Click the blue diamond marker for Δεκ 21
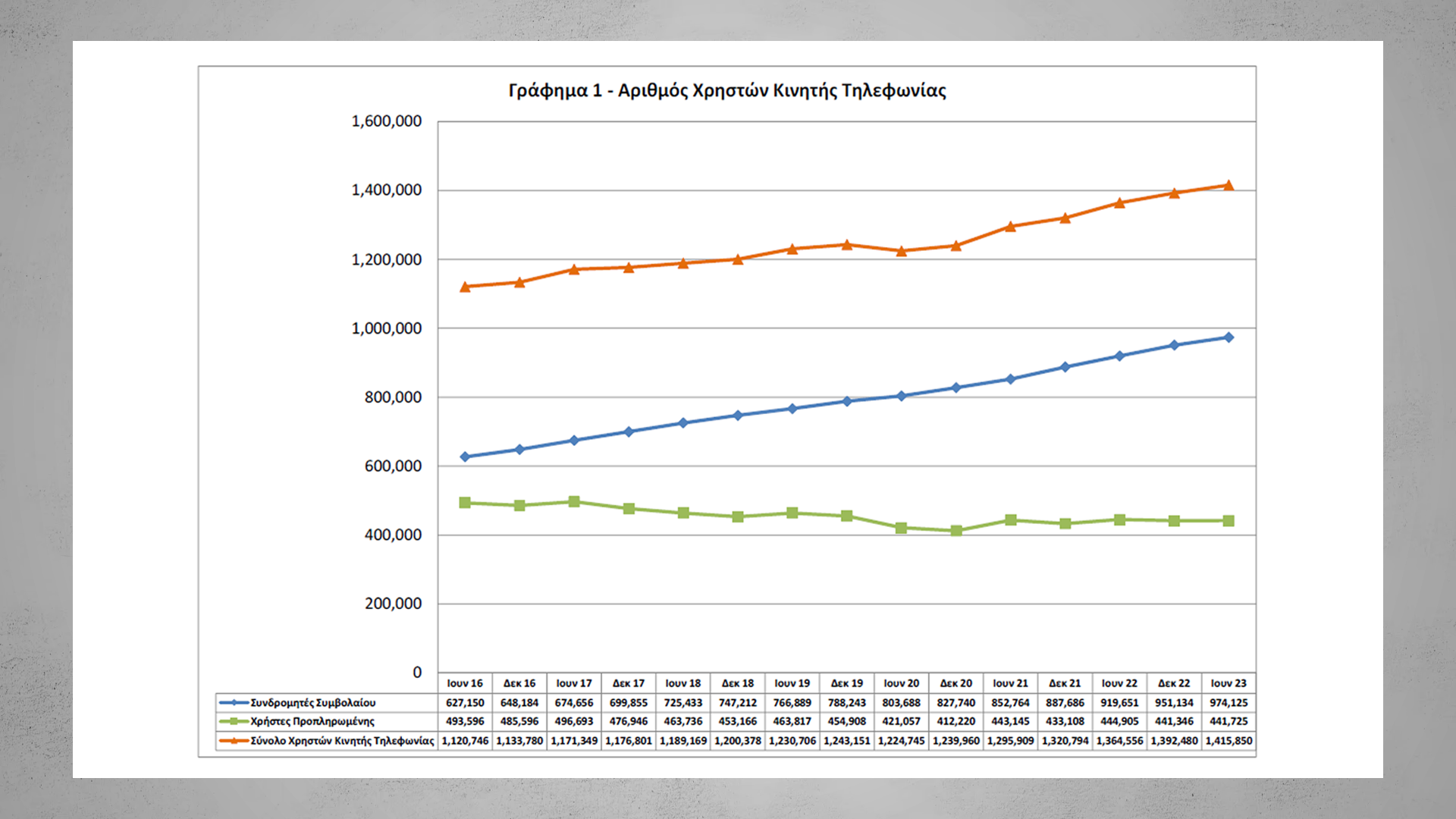1456x819 pixels. click(1065, 367)
